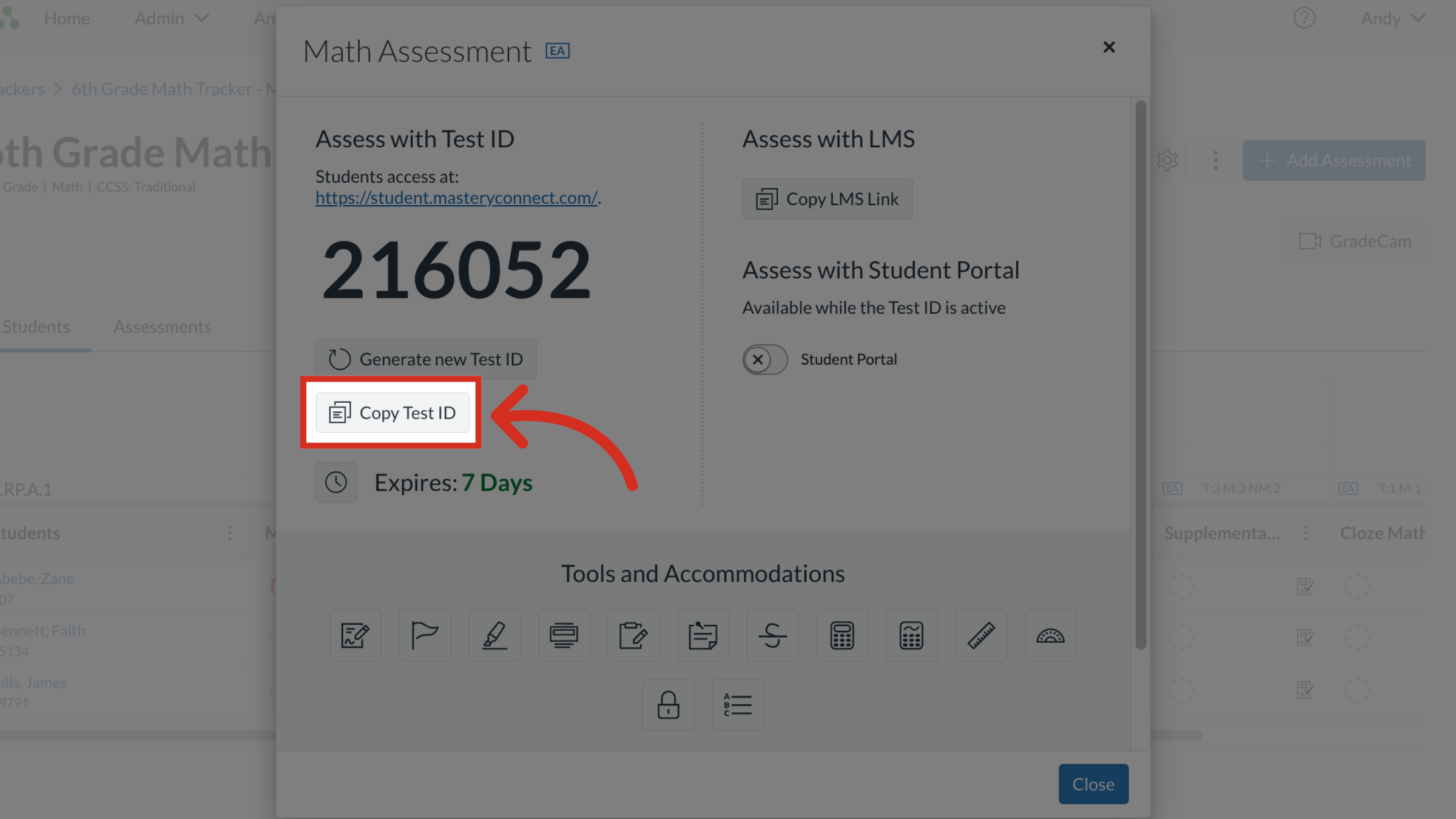Enable the strikethrough tool
Viewport: 1456px width, 819px height.
coord(772,636)
